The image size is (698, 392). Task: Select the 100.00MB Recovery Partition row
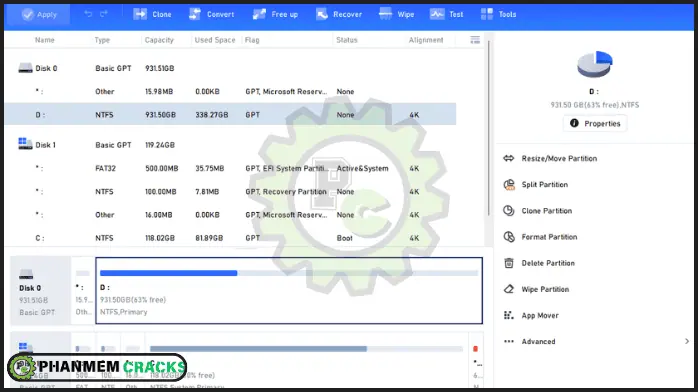pyautogui.click(x=230, y=192)
